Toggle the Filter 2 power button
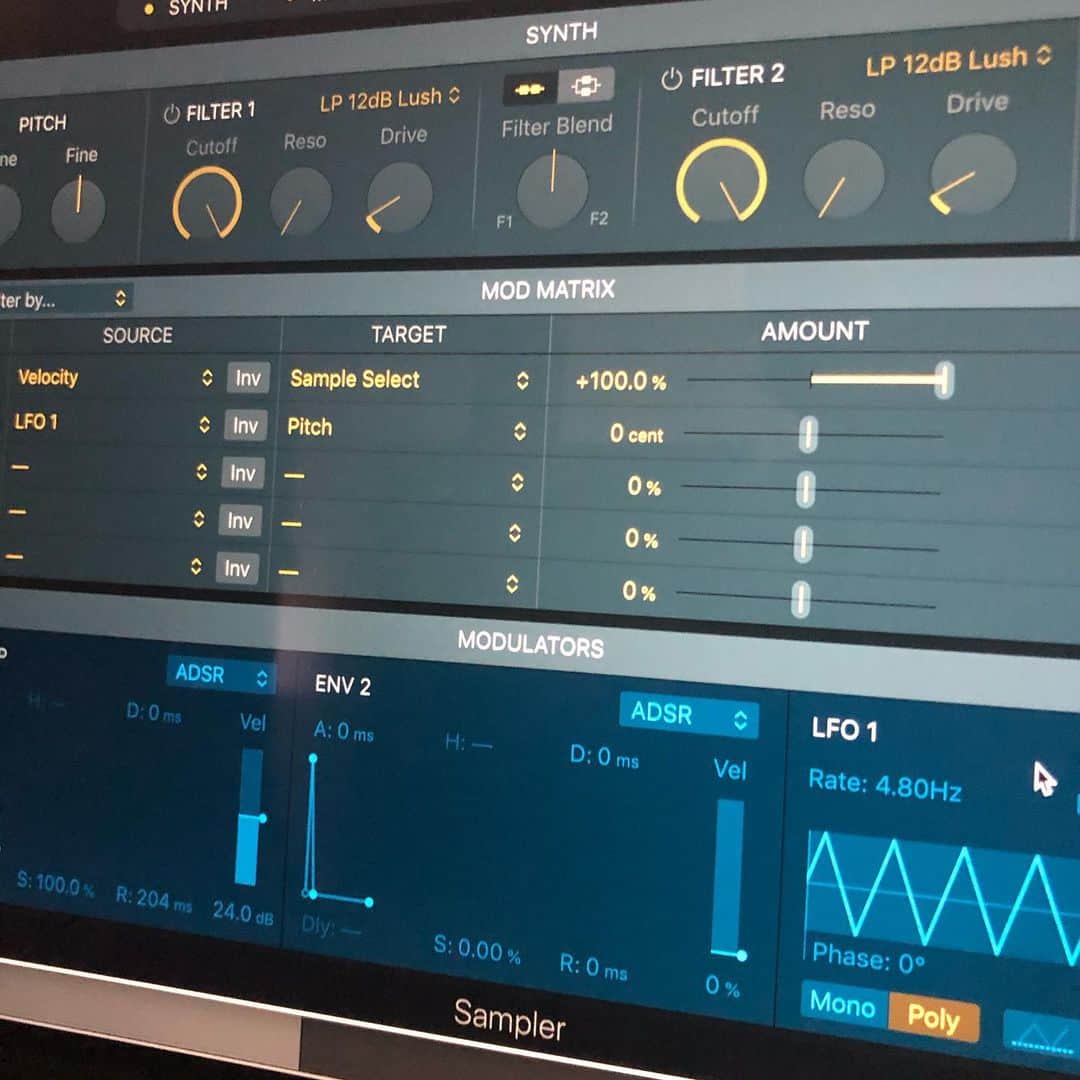 [671, 80]
